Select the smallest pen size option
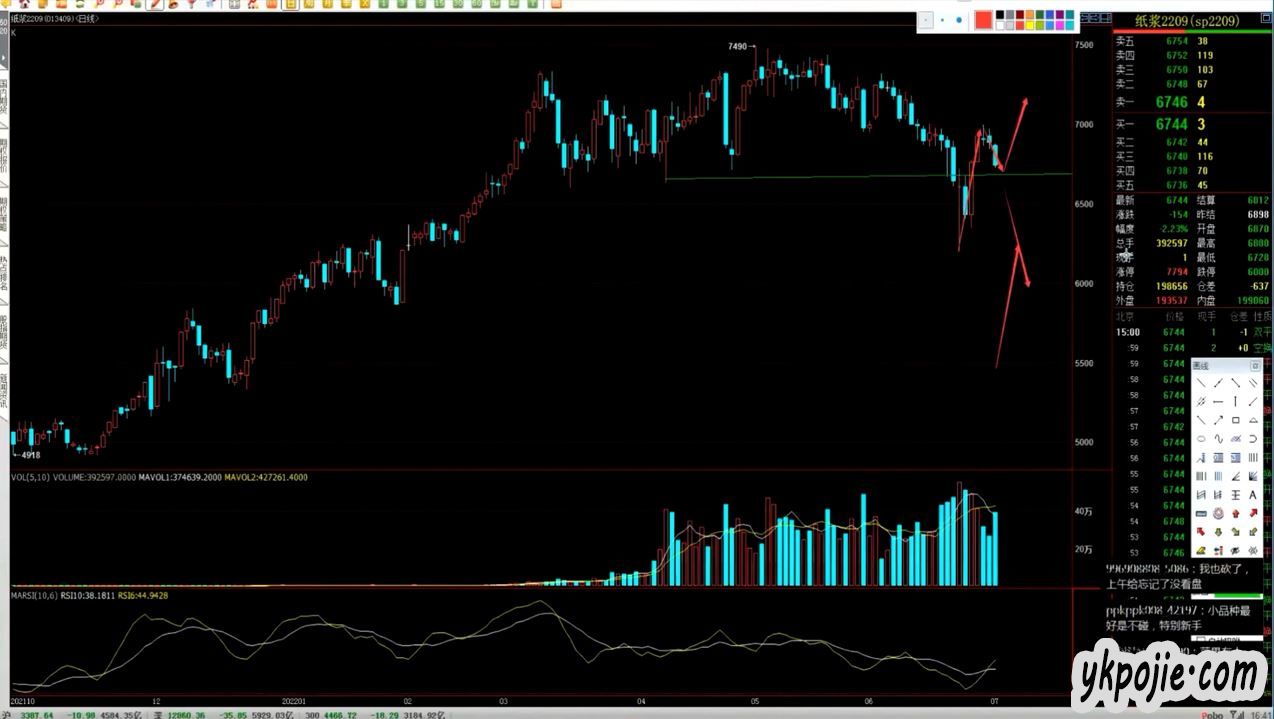Screen dimensions: 1274x719 [926, 20]
